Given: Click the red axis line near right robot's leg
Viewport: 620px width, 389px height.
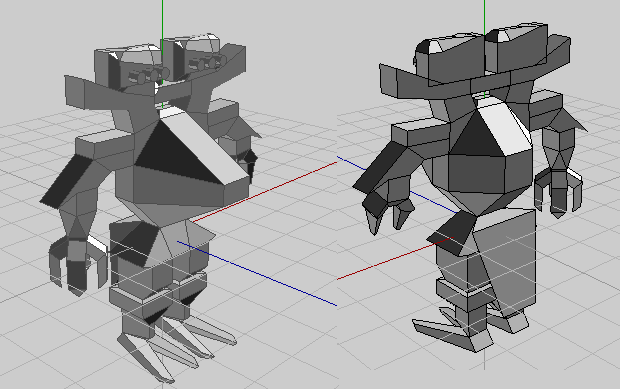Looking at the screenshot, I should [x=393, y=258].
